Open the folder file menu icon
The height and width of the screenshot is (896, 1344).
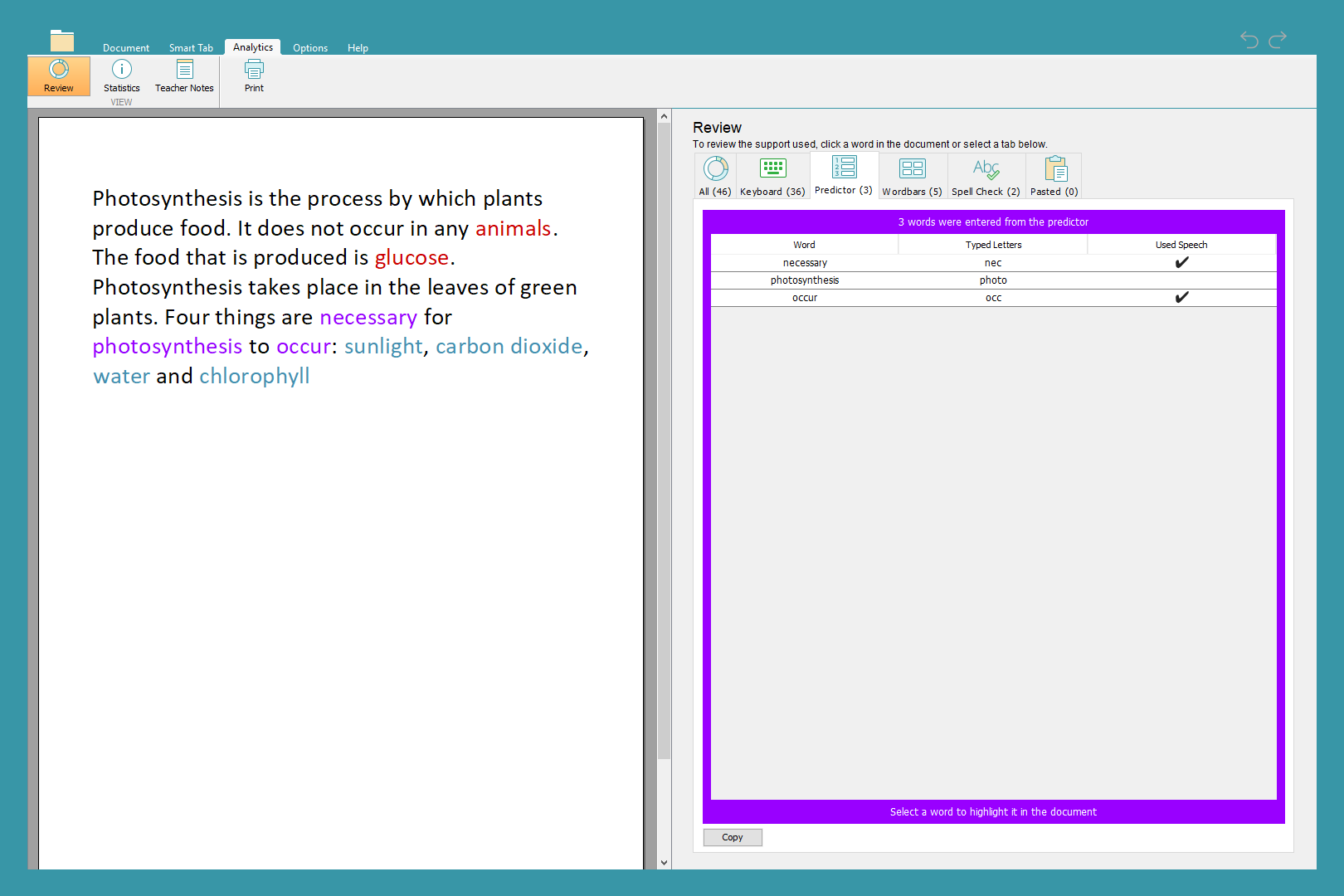62,41
